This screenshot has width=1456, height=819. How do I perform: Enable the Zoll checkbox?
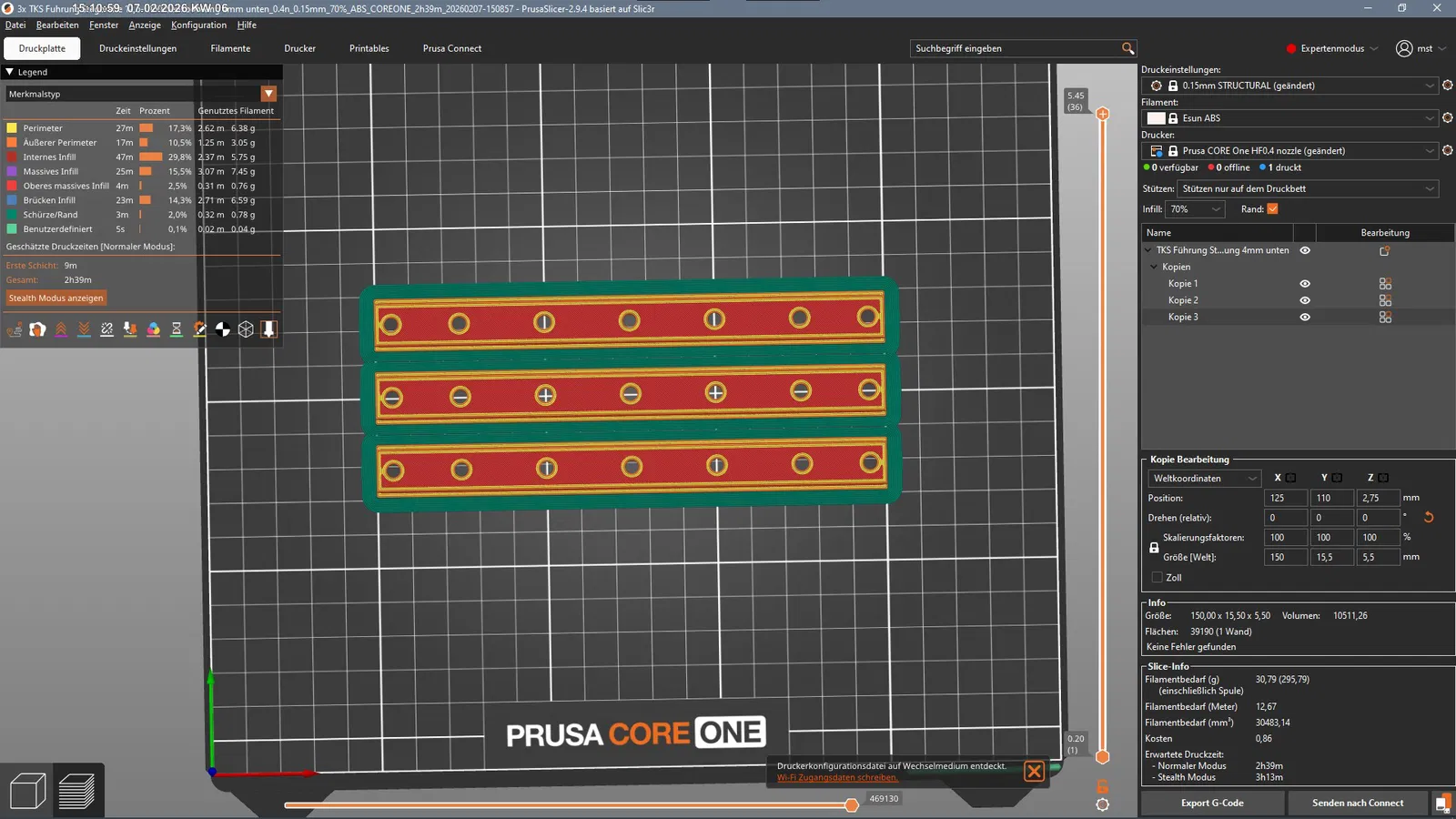(x=1157, y=578)
